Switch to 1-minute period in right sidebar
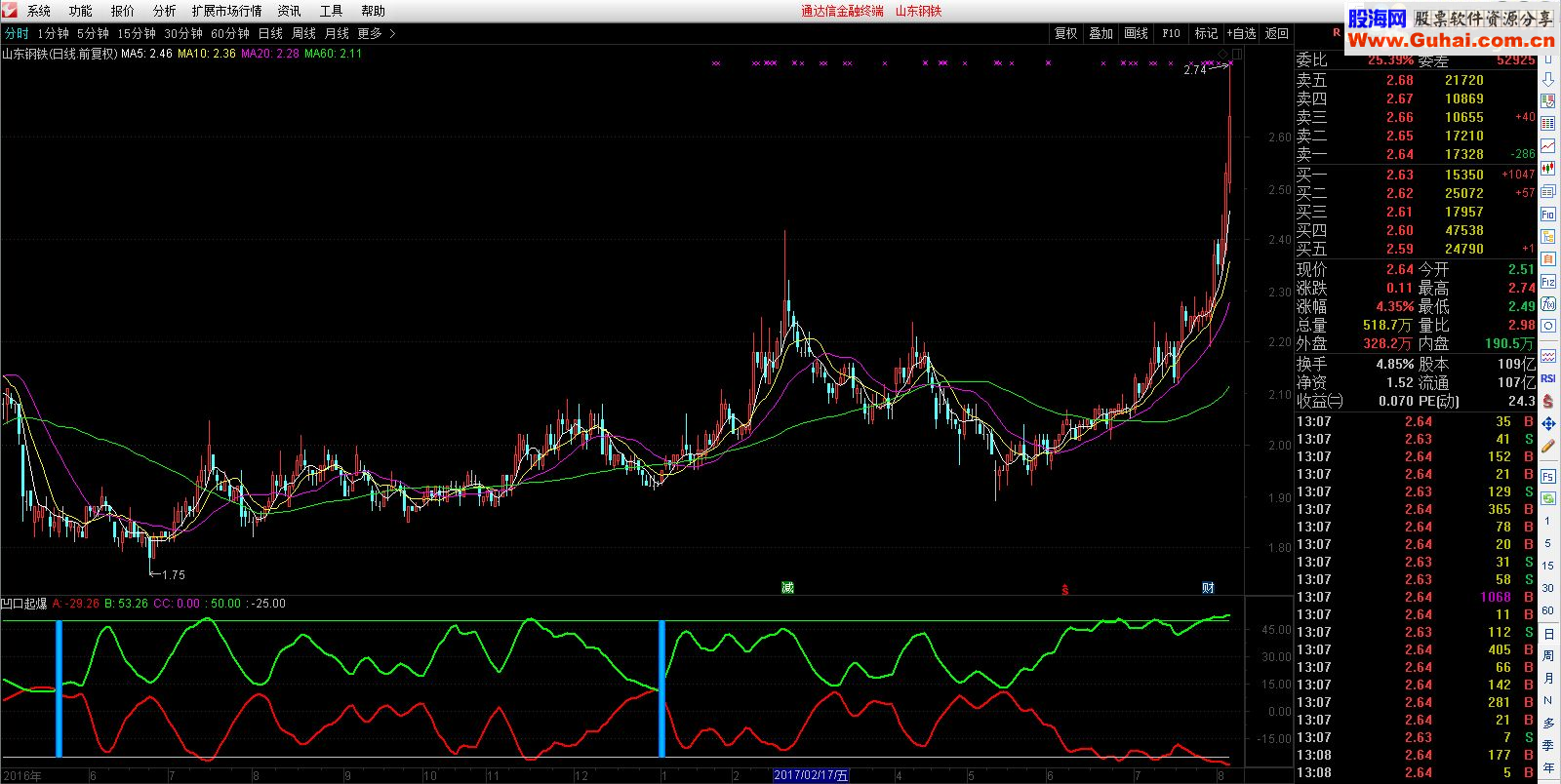 point(1548,521)
